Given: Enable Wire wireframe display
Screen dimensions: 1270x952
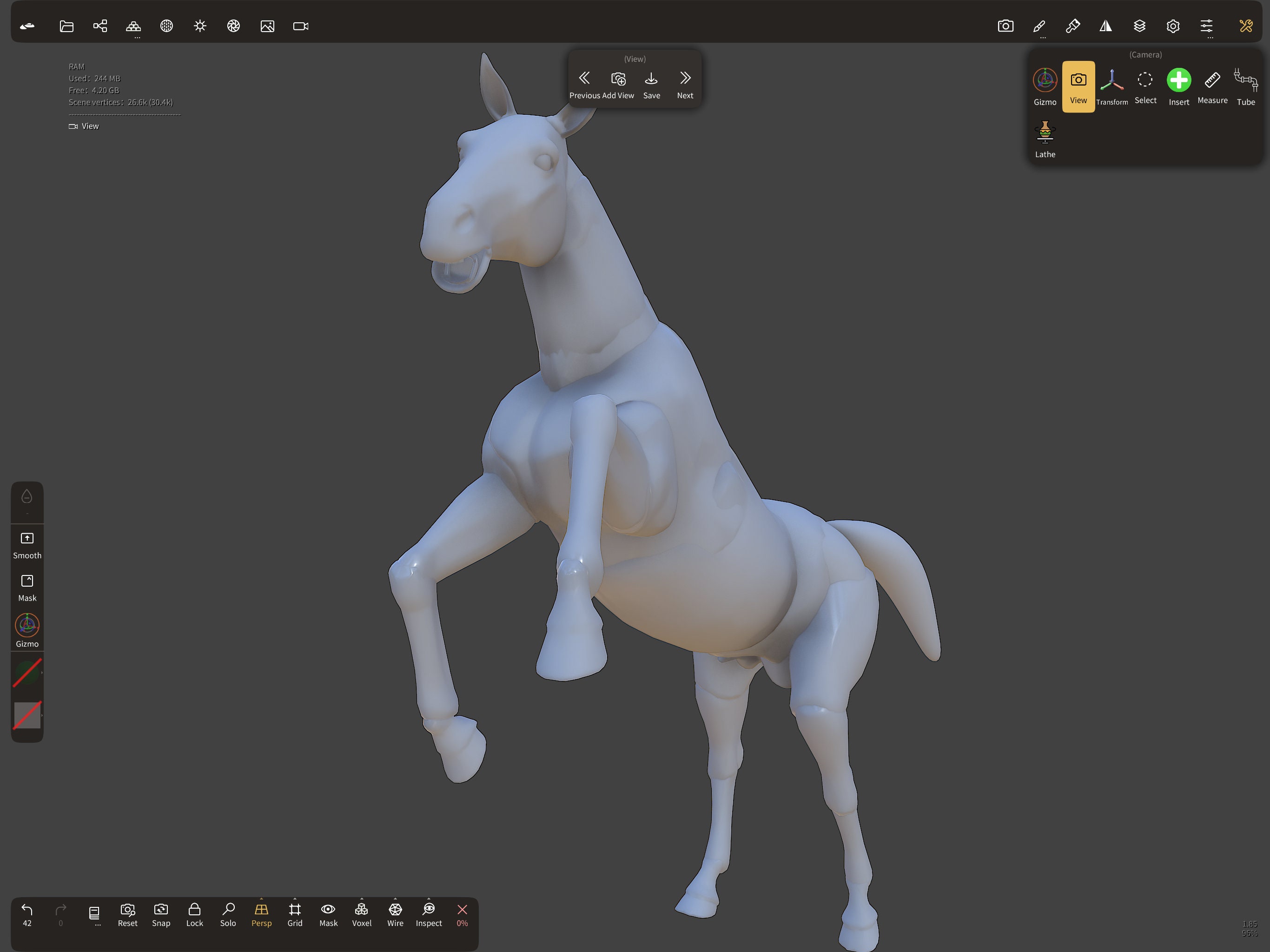Looking at the screenshot, I should pos(395,914).
